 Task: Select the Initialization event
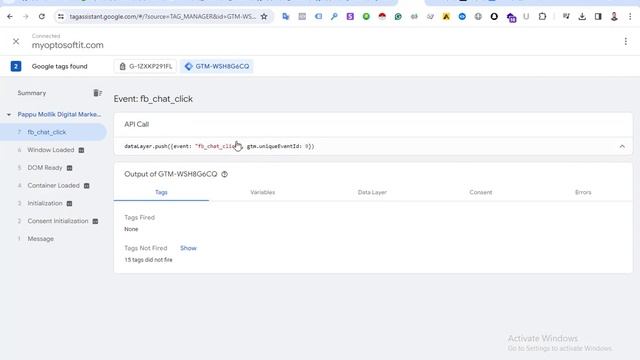point(45,203)
